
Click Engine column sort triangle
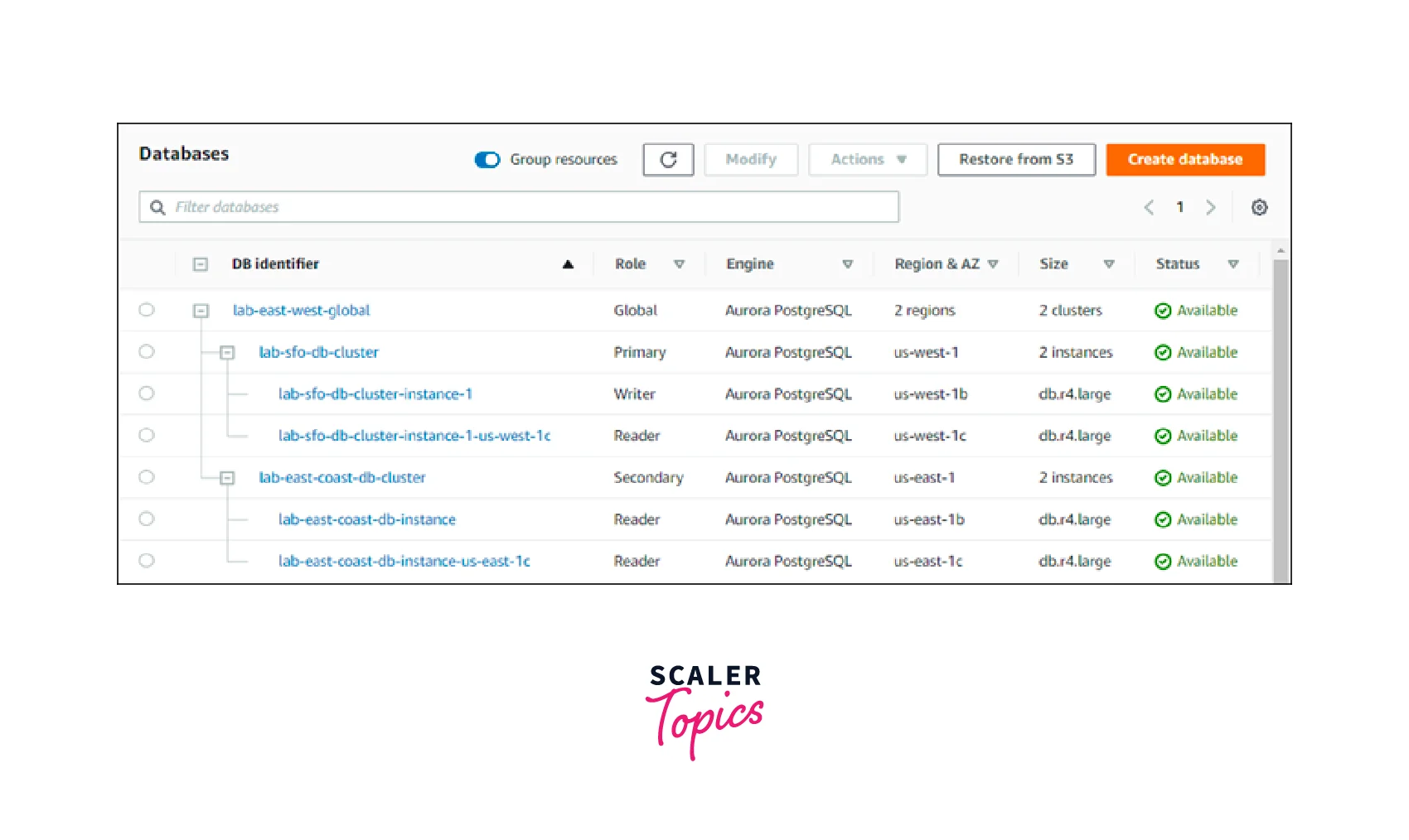pos(847,264)
